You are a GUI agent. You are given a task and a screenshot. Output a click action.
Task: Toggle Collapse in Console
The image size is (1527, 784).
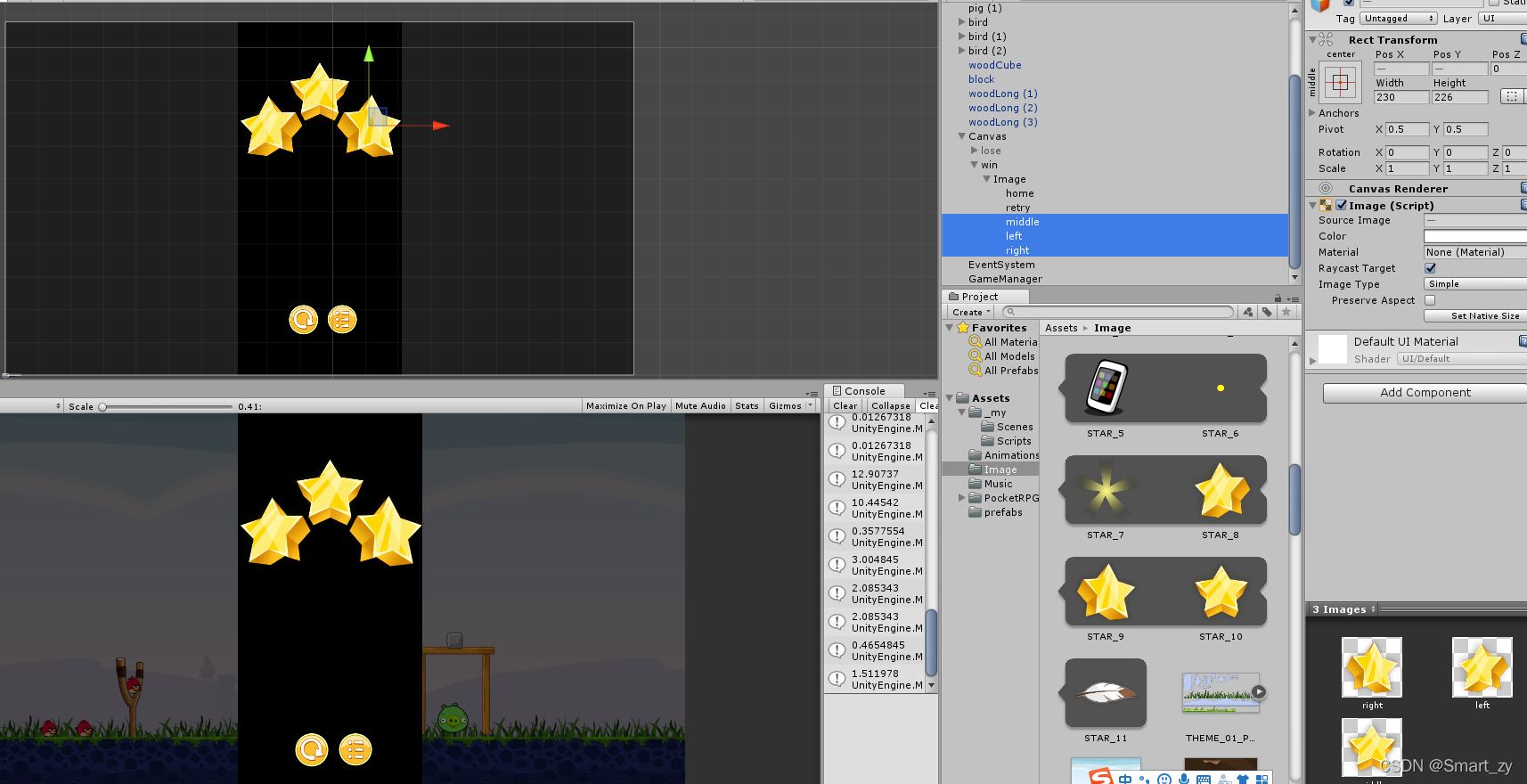891,405
